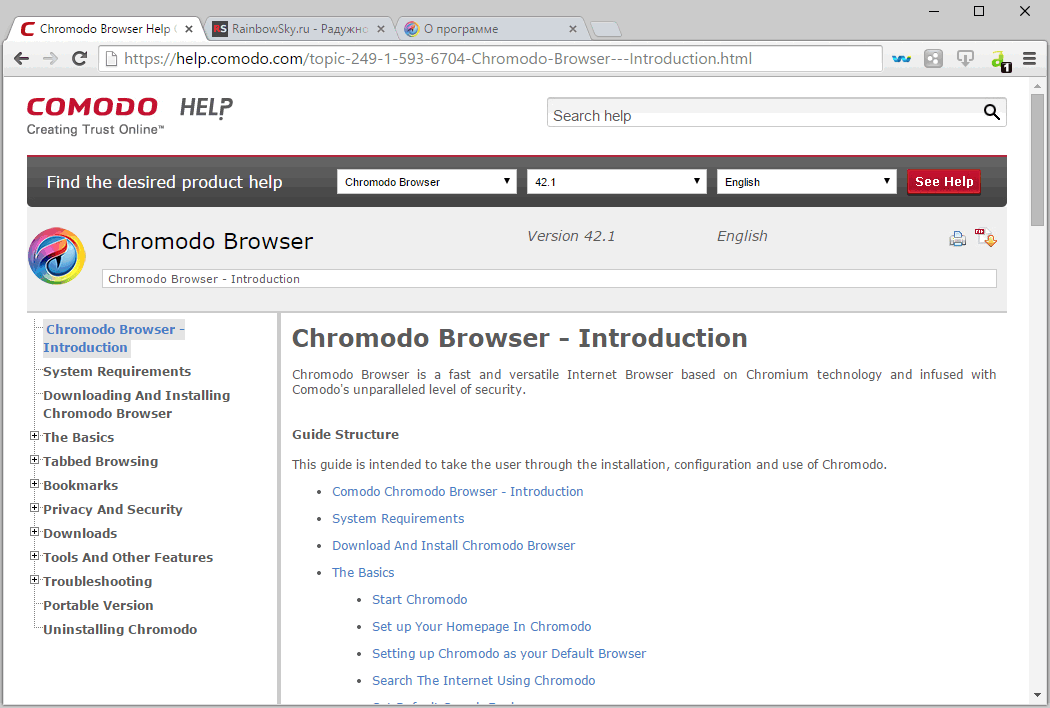Screen dimensions: 1050x708
Task: Click the page scrollbar thumb
Action: (x=1037, y=159)
